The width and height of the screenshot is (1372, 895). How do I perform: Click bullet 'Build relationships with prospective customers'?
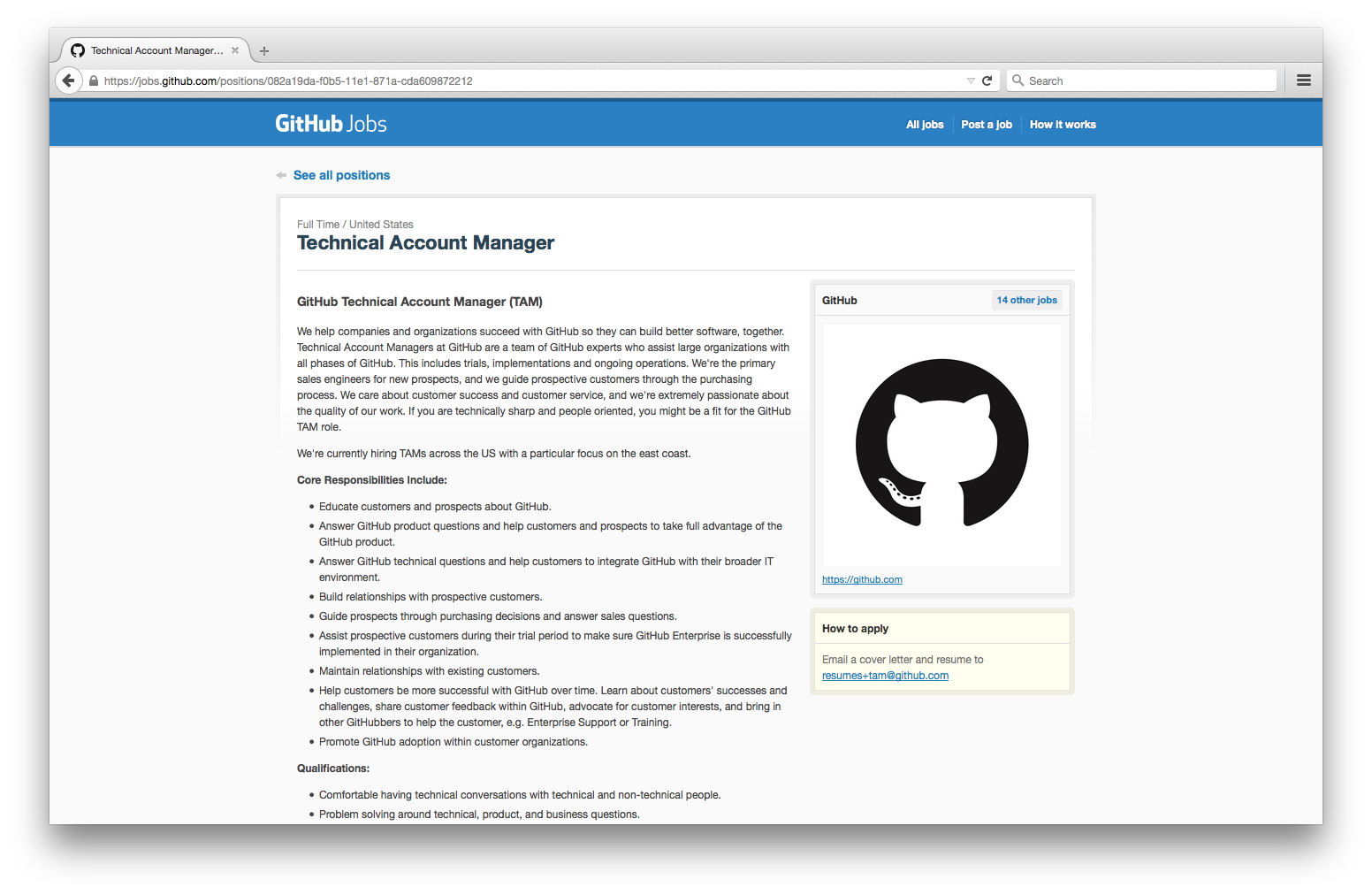click(x=431, y=597)
